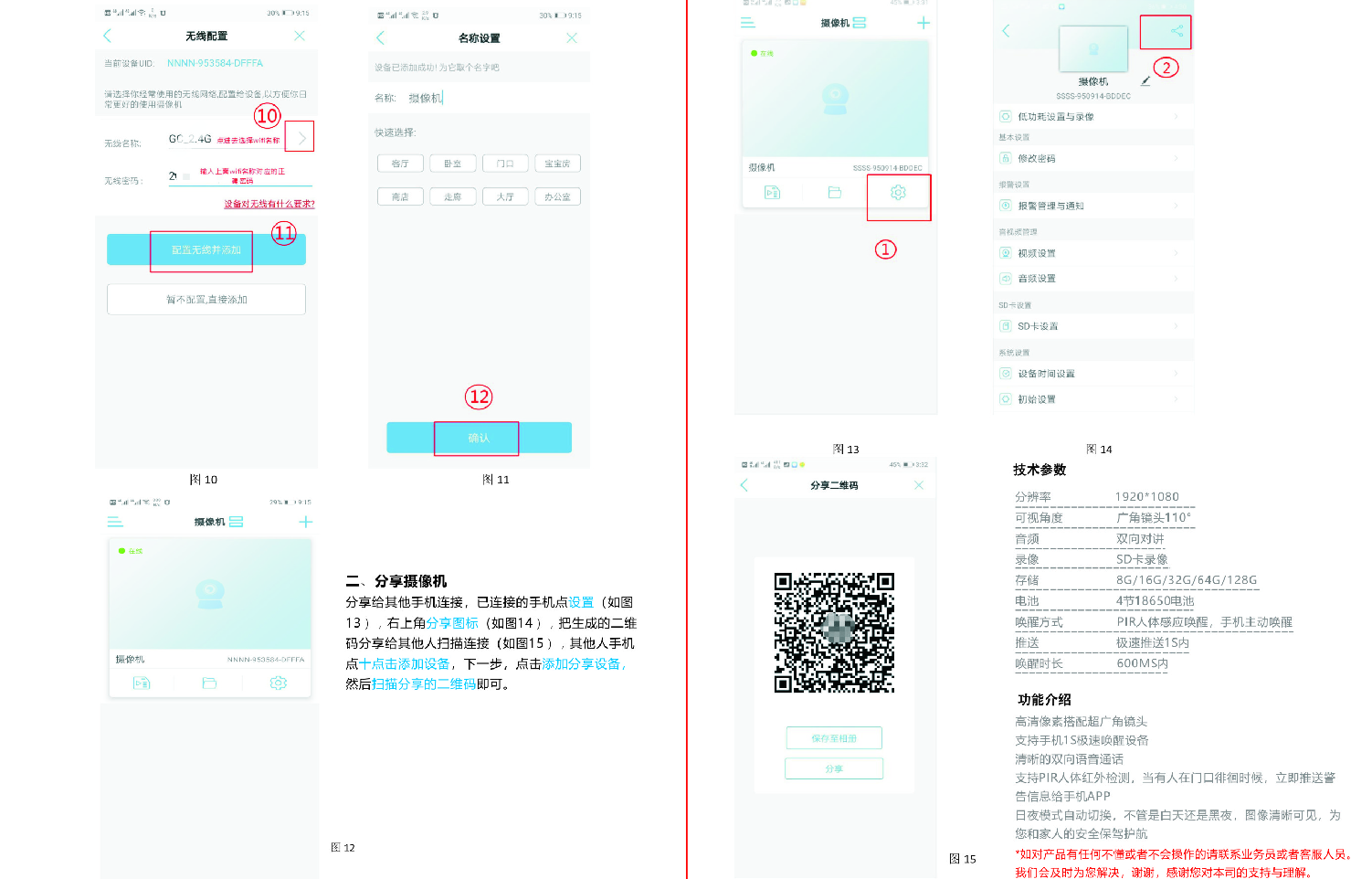
Task: Open playback icon under SSSS-950914-BDDEC camera card
Action: coord(772,192)
